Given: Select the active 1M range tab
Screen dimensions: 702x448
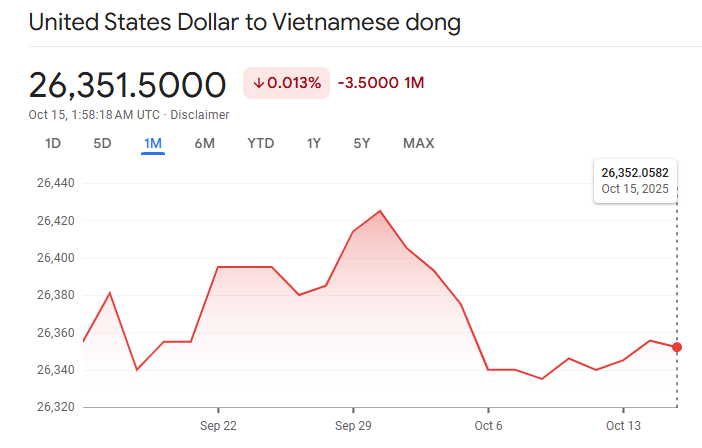Looking at the screenshot, I should pos(153,143).
